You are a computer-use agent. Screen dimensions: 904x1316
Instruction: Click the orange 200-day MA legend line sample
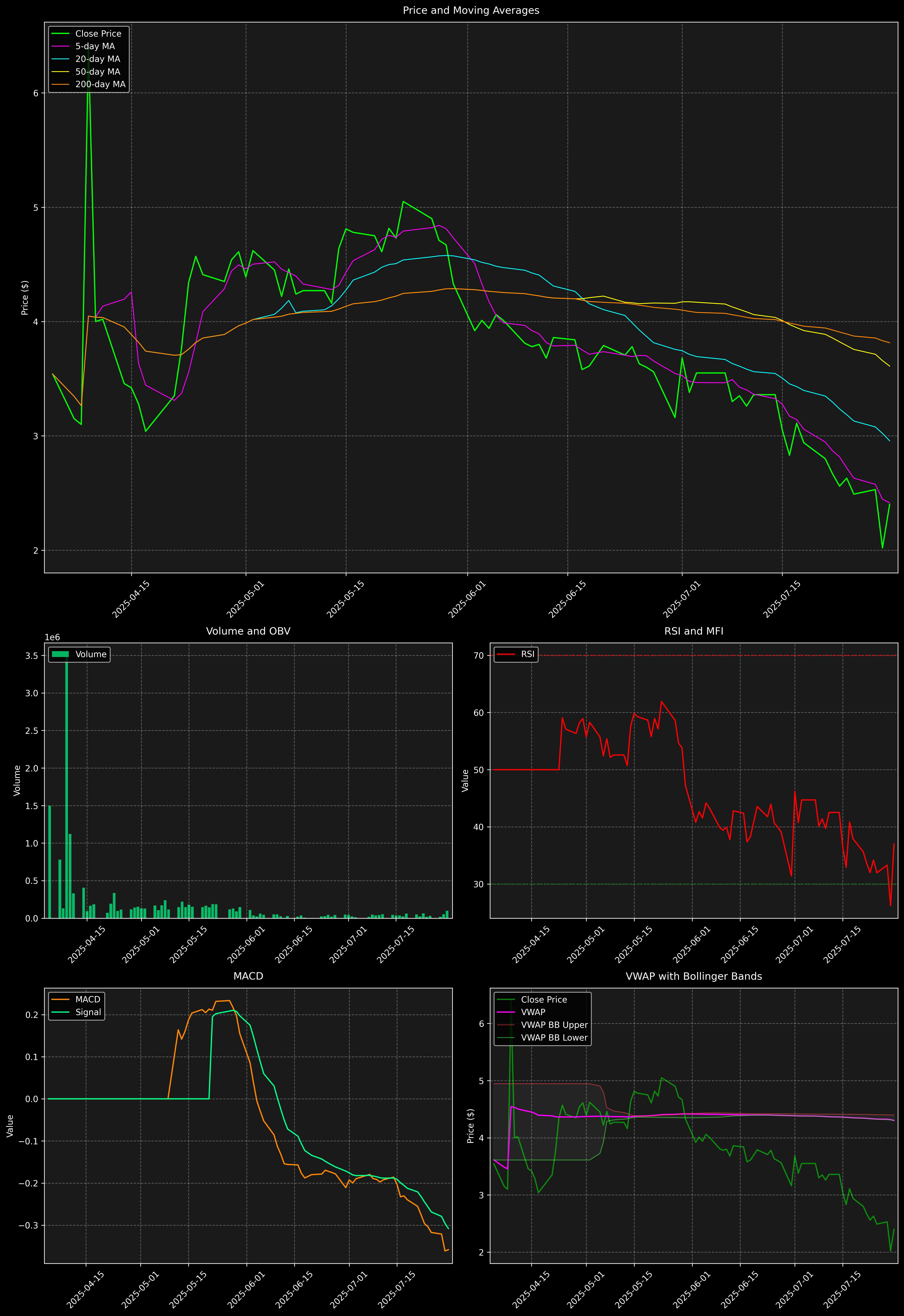pos(61,84)
